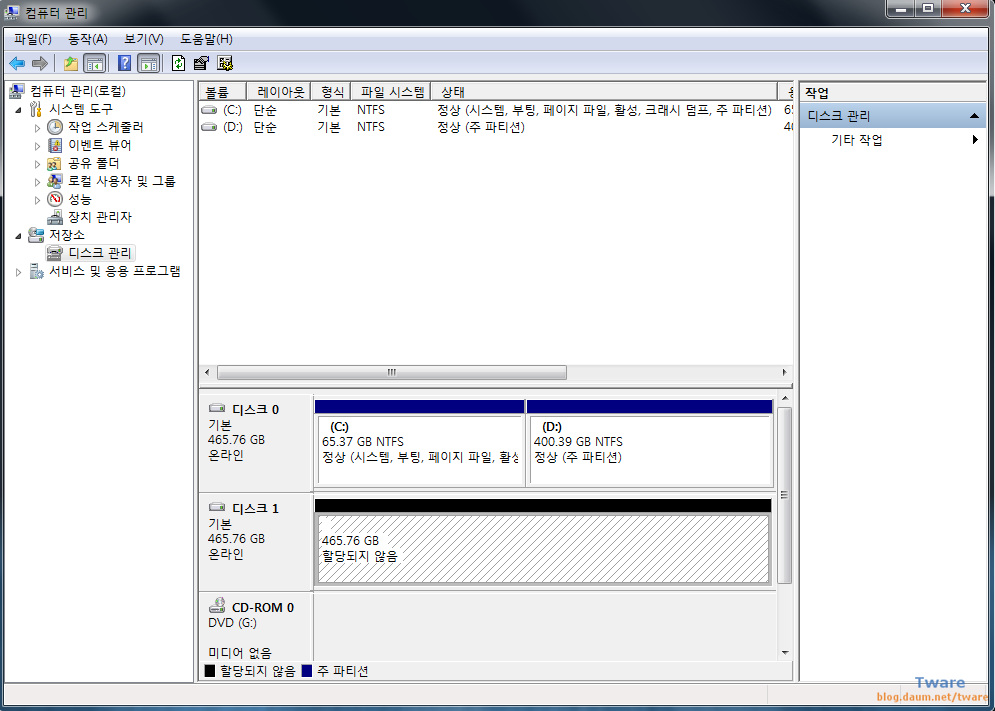Click the disk settings toolbar icon
995x711 pixels.
coord(225,63)
